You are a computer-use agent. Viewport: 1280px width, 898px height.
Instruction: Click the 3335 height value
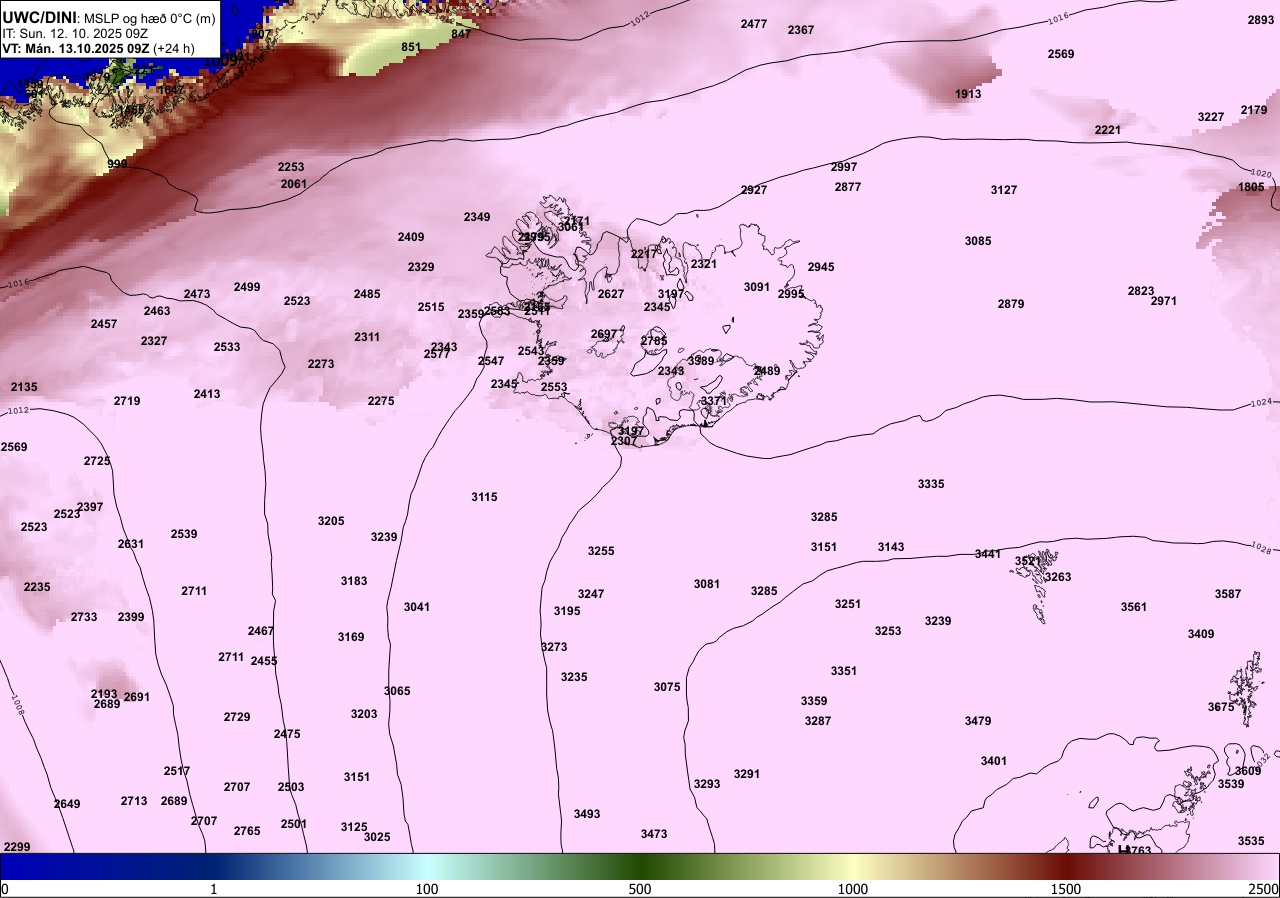point(931,484)
